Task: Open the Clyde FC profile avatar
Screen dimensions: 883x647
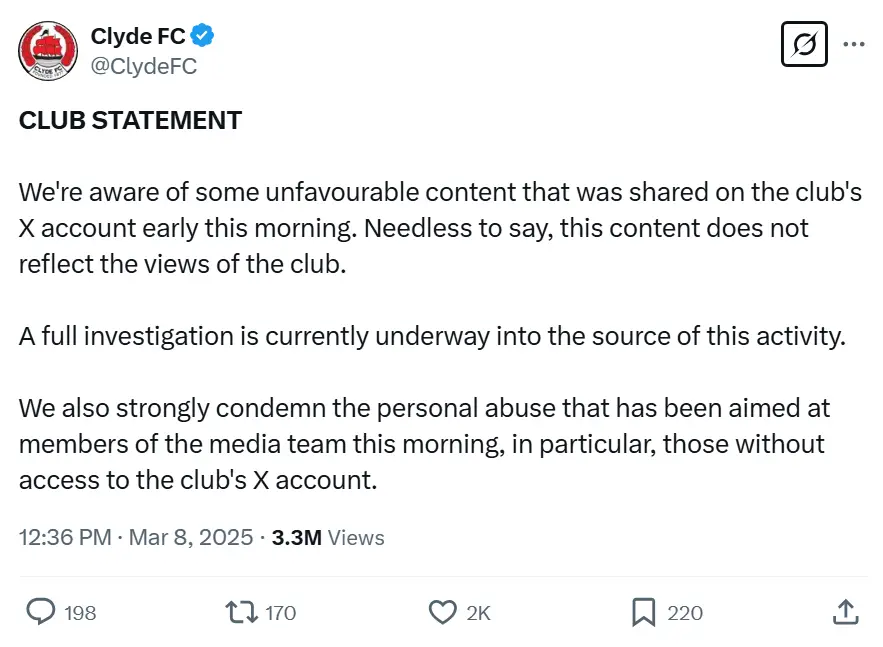Action: click(x=47, y=50)
